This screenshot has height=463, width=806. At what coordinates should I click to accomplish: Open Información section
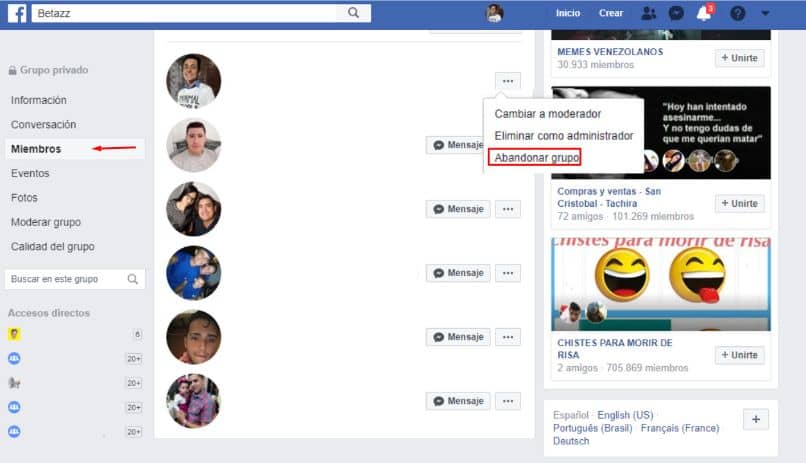pos(39,100)
